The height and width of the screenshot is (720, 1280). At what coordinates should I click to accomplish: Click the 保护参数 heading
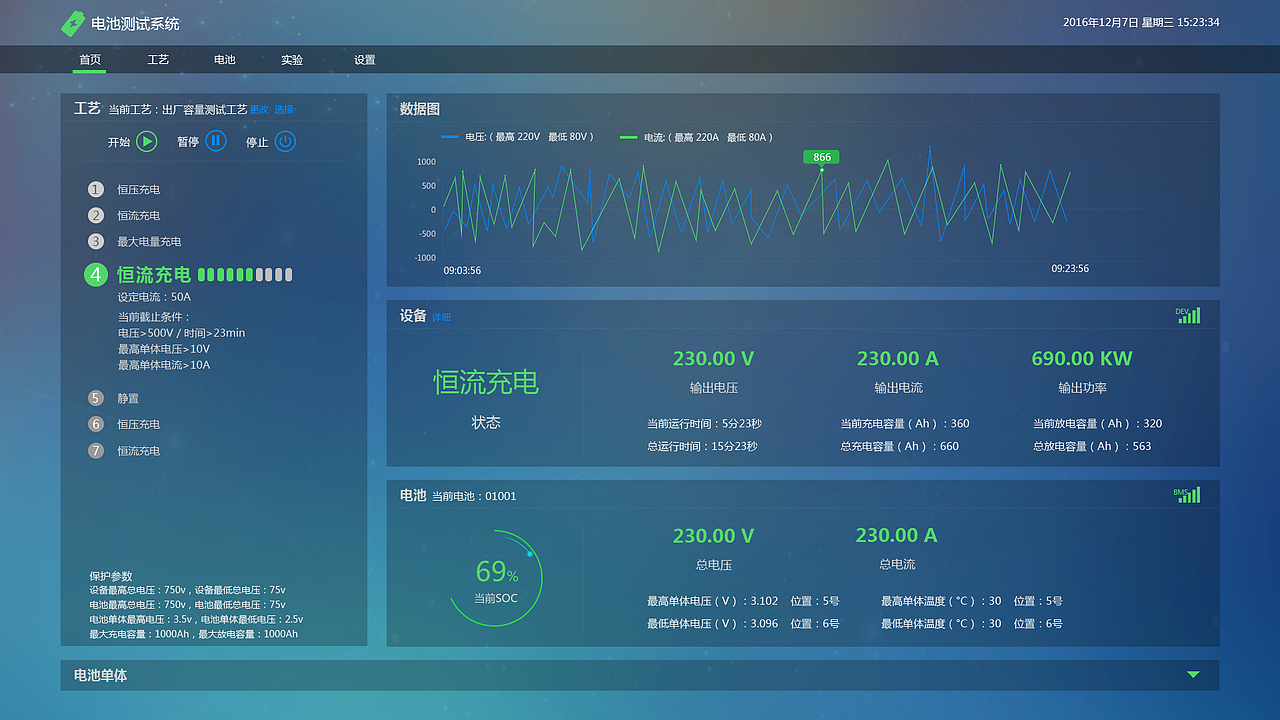[110, 576]
